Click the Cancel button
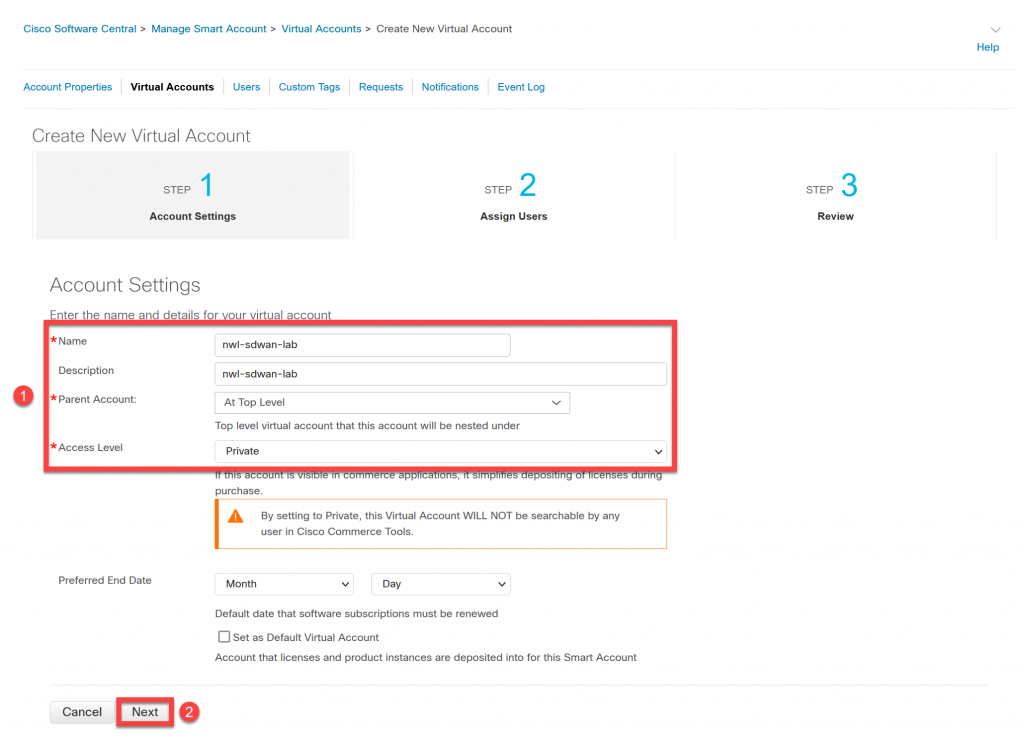 [x=82, y=712]
